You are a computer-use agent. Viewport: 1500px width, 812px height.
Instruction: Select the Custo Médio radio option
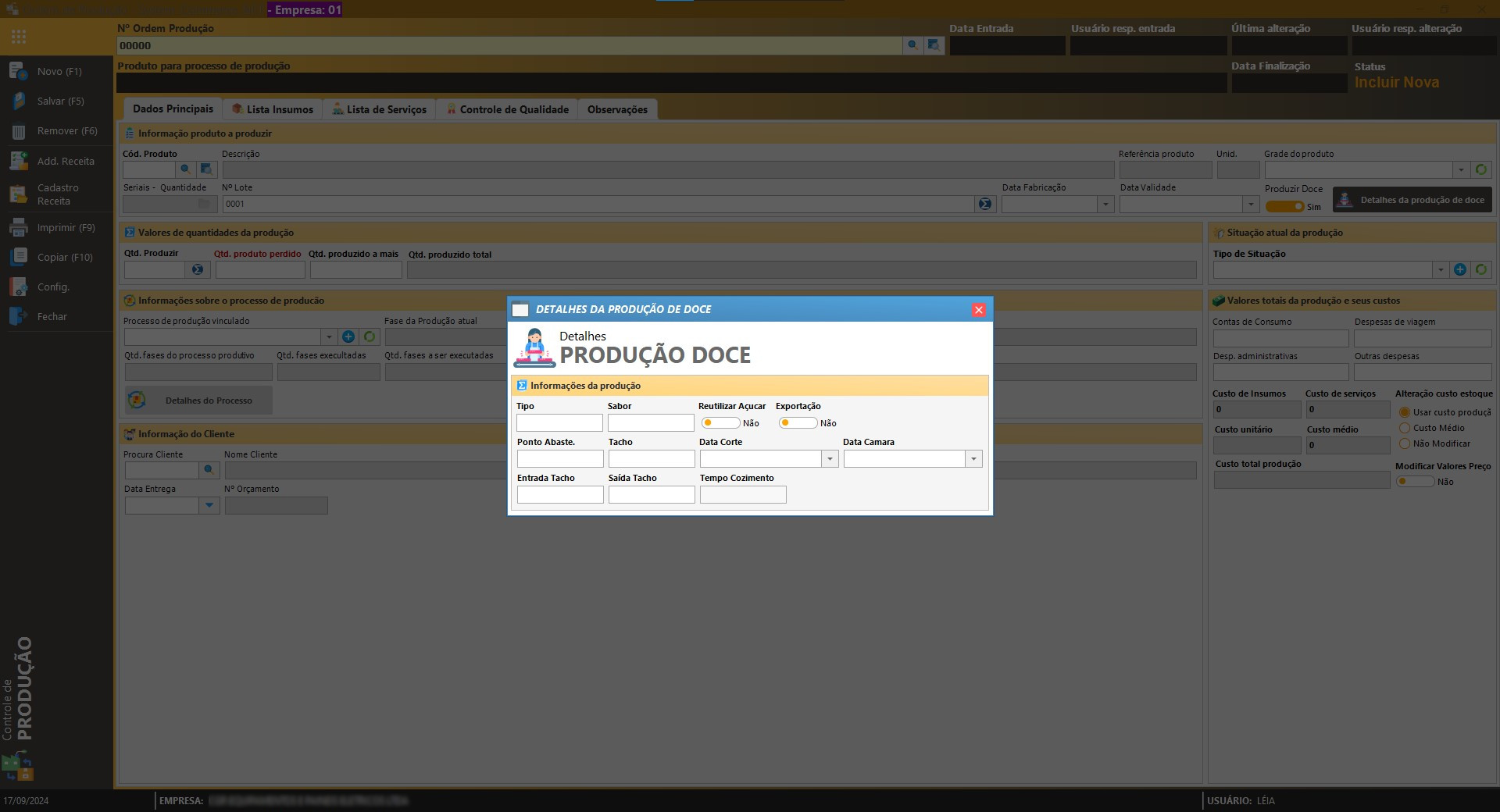tap(1405, 428)
